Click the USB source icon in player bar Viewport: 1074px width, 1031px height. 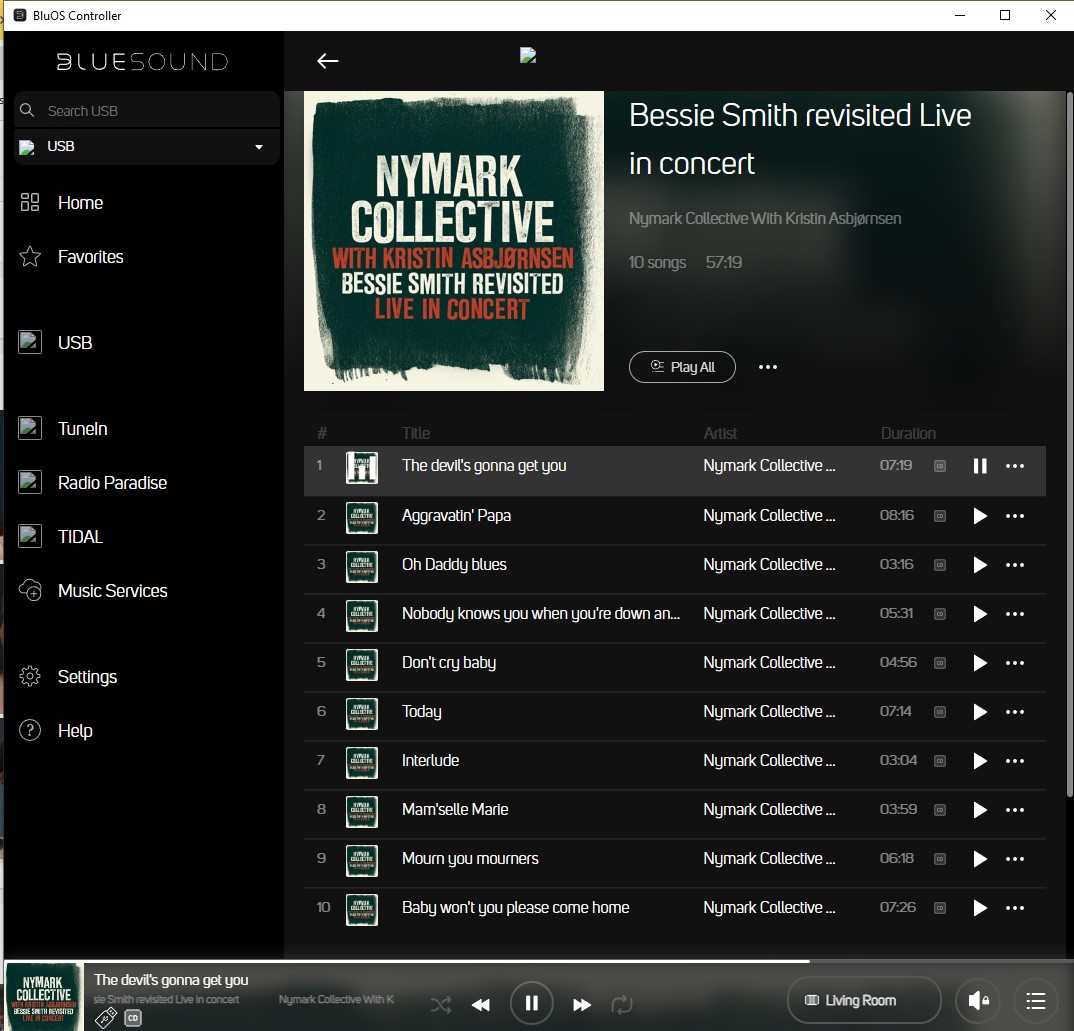105,1018
